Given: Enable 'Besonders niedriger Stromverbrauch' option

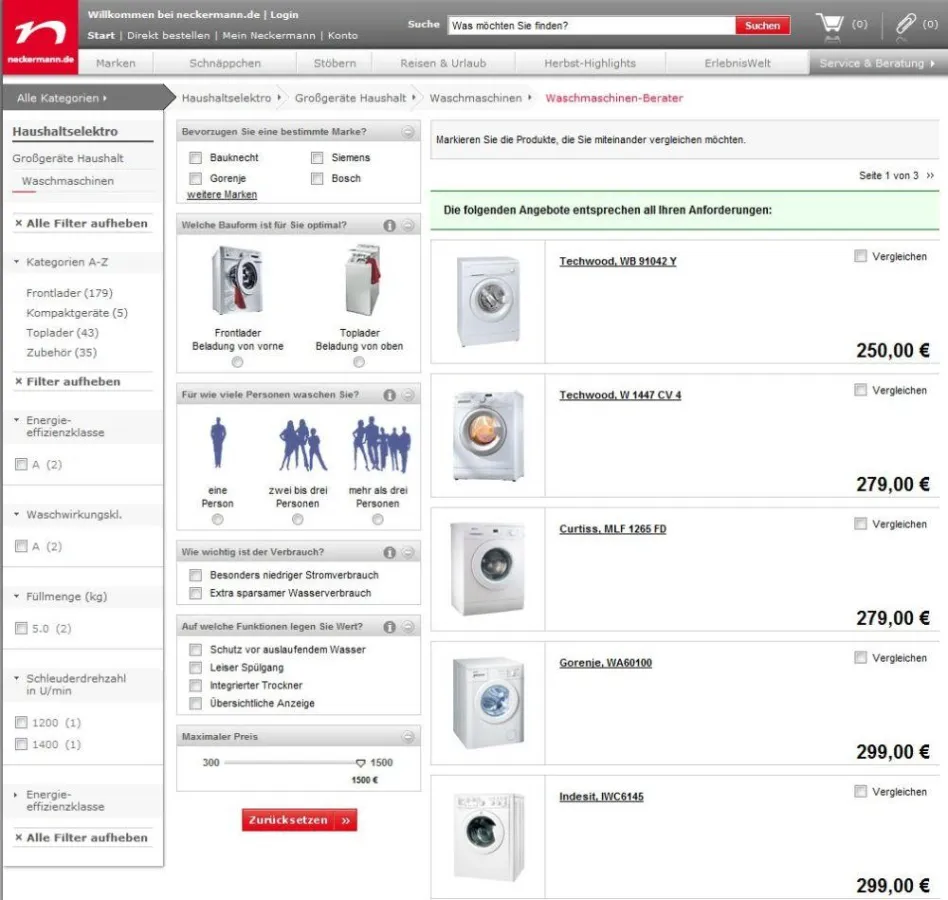Looking at the screenshot, I should [x=196, y=576].
